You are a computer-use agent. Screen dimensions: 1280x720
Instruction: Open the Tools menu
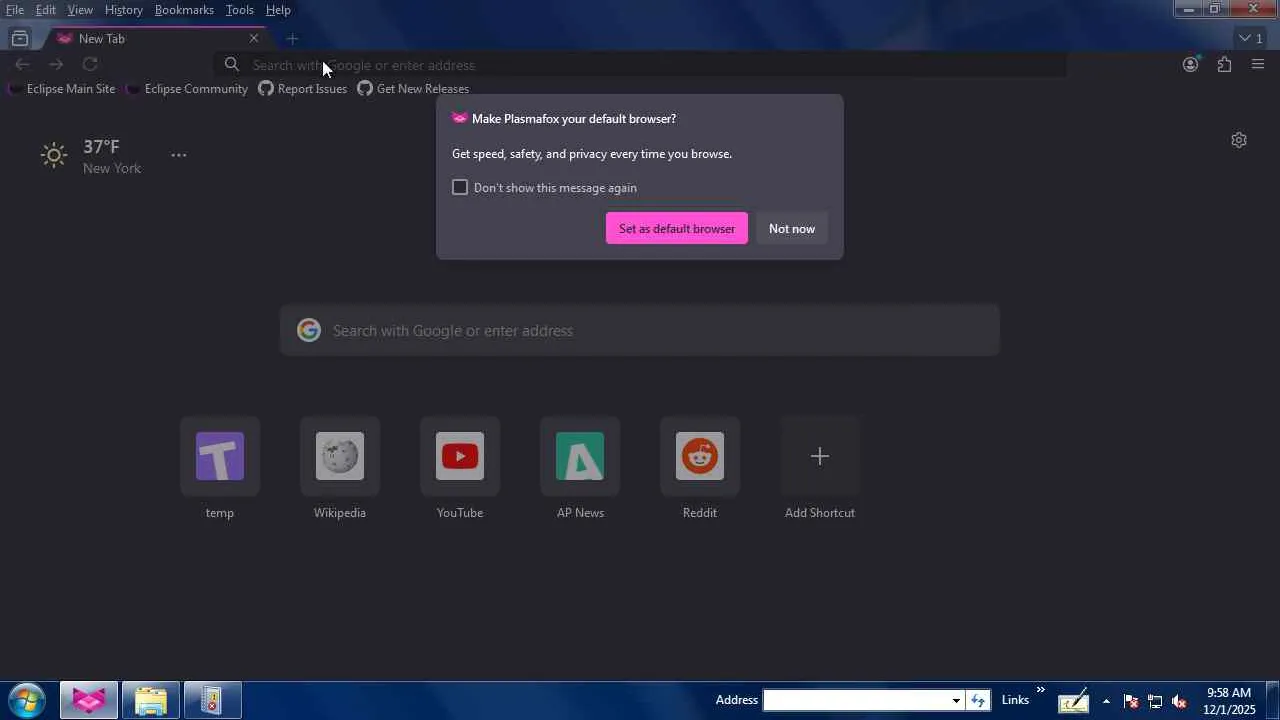pyautogui.click(x=240, y=10)
